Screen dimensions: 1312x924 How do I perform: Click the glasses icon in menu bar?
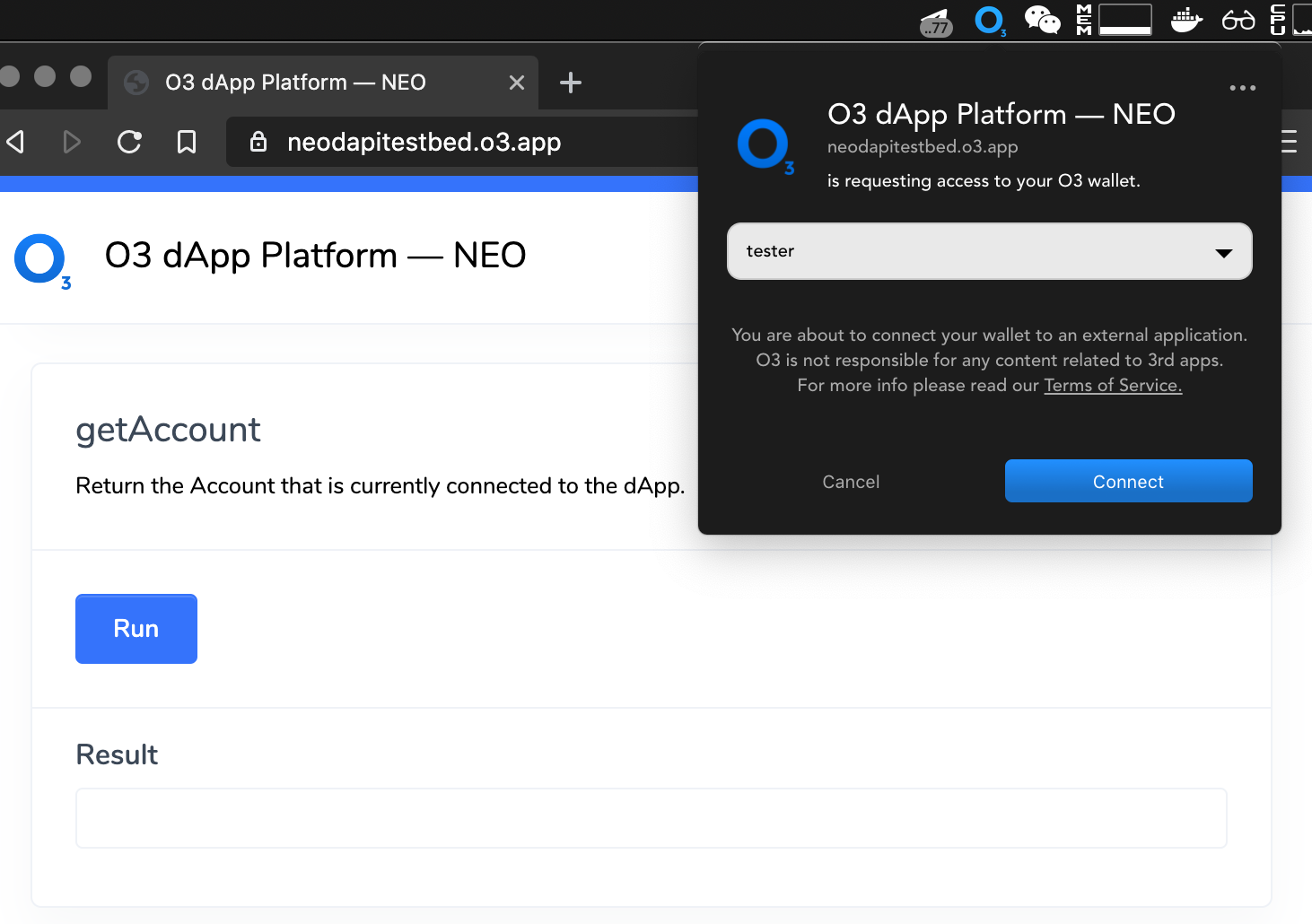1238,20
